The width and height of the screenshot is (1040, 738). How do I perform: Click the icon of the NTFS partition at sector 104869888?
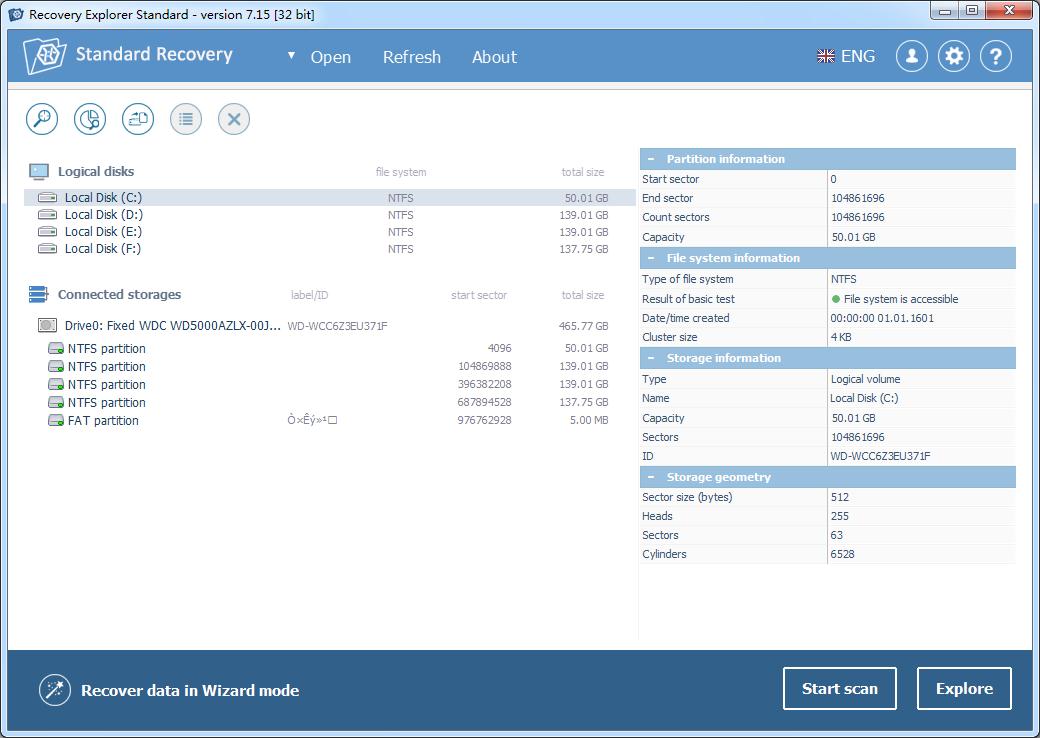click(56, 366)
